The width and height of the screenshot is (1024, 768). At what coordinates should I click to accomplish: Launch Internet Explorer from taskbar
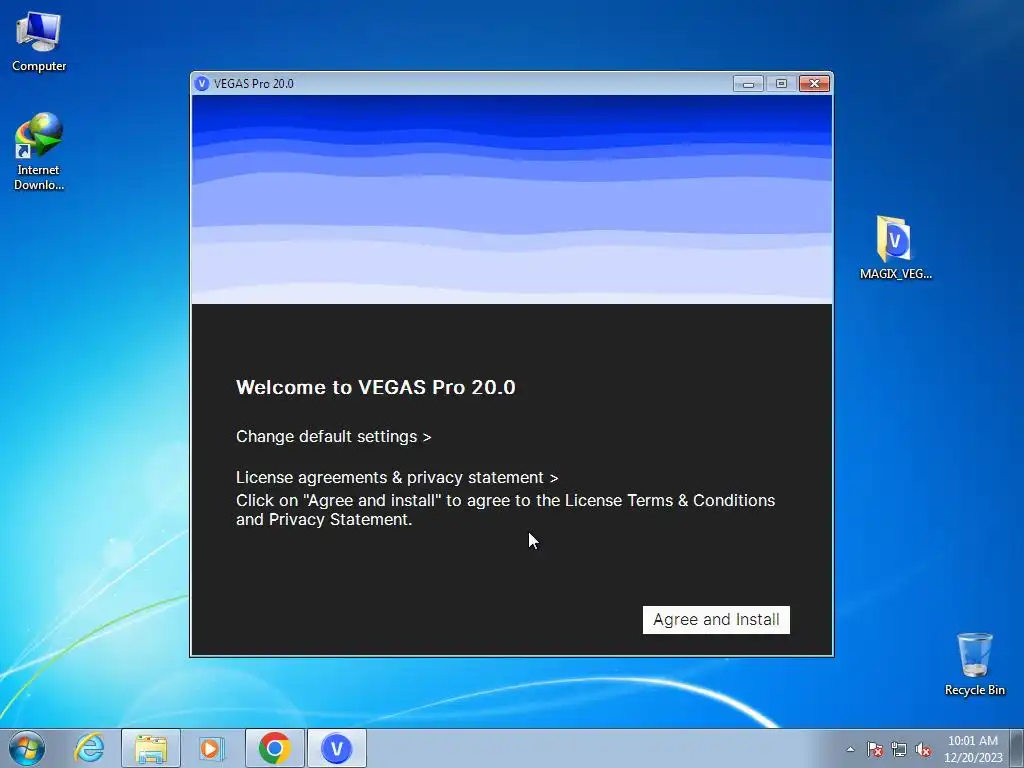pyautogui.click(x=89, y=748)
